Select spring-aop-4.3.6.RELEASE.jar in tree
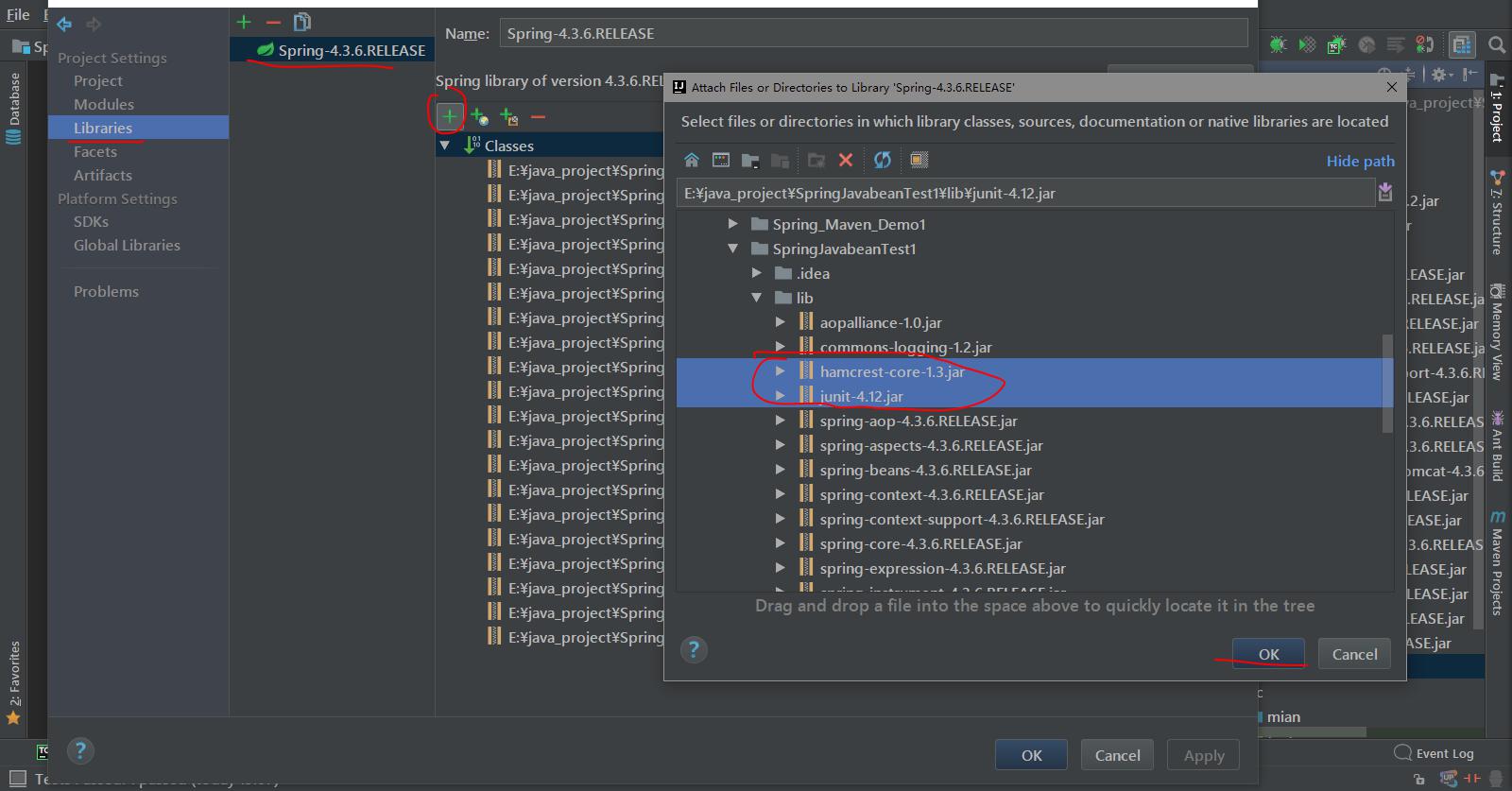 (x=919, y=421)
